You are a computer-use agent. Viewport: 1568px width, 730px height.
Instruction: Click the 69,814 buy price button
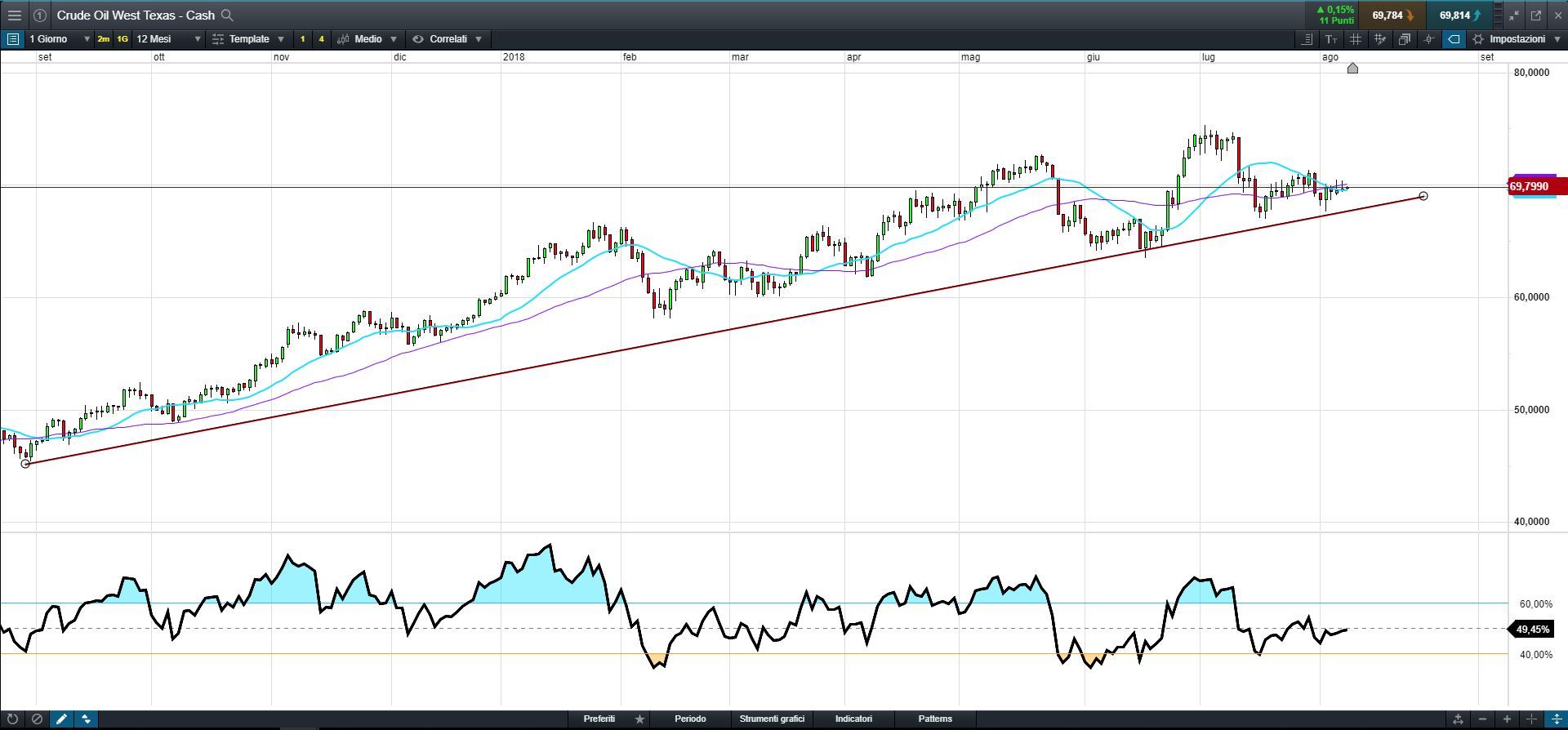point(1460,15)
